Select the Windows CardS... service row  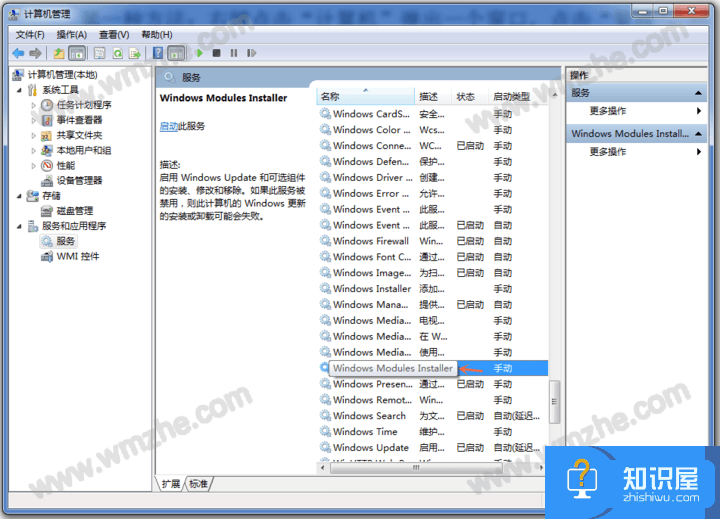pyautogui.click(x=432, y=114)
